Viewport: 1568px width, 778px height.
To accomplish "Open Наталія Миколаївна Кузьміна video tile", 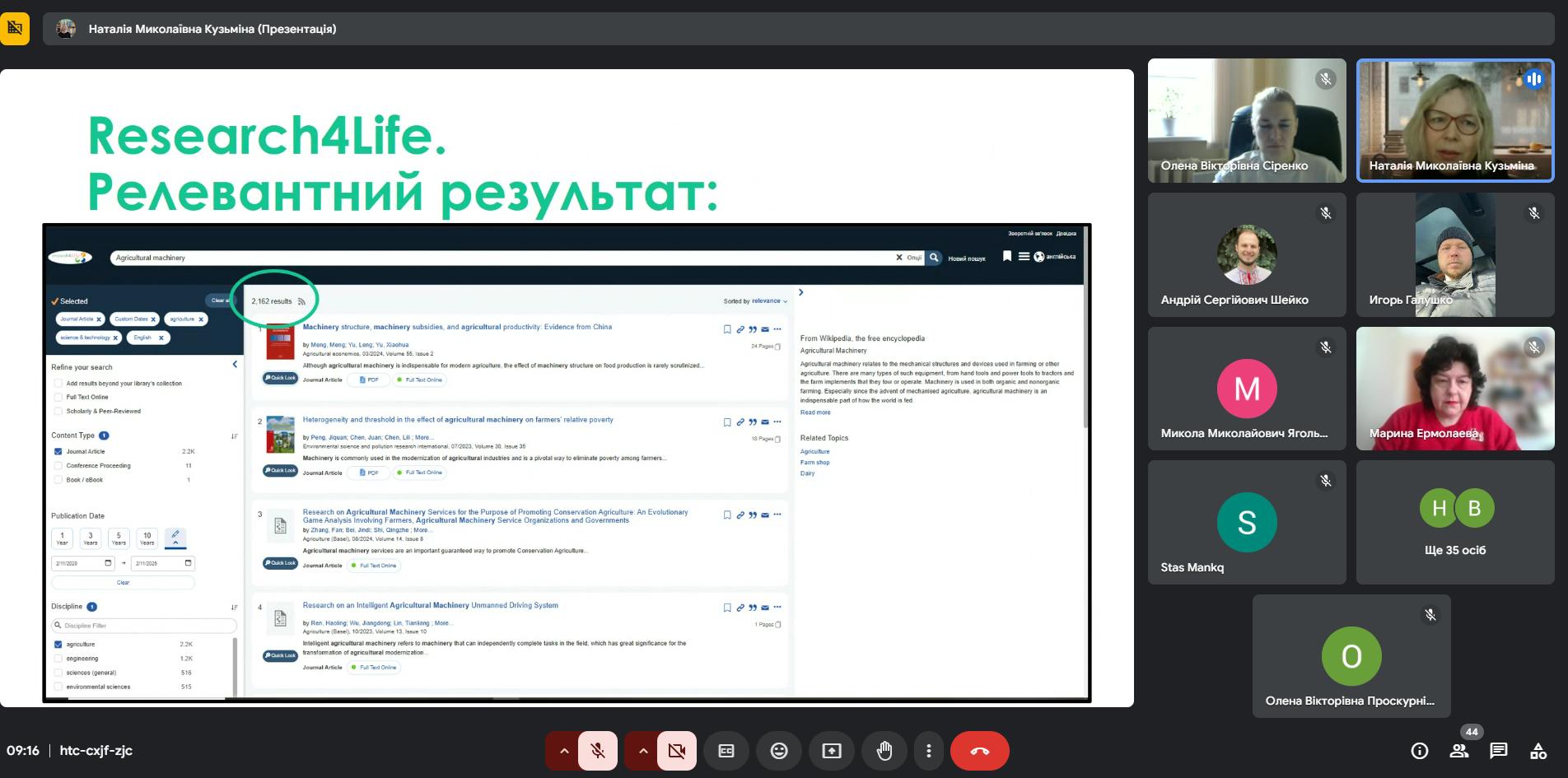I will [1455, 120].
